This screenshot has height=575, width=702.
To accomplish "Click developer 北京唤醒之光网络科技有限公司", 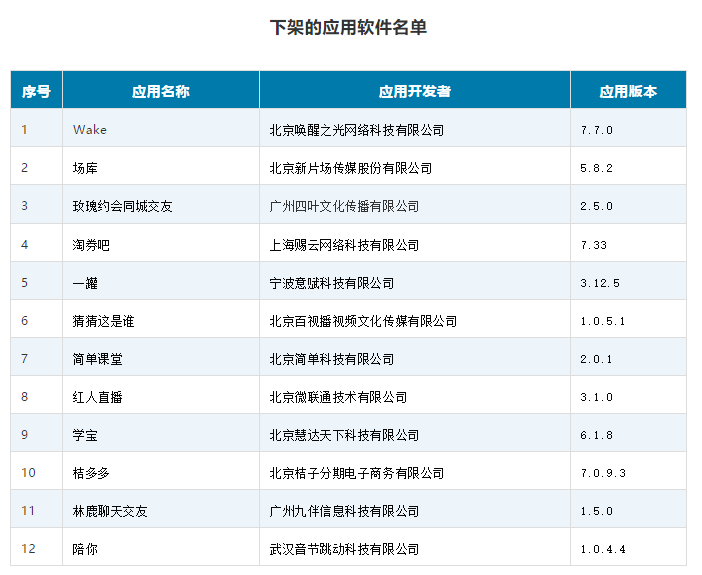I will (x=356, y=130).
